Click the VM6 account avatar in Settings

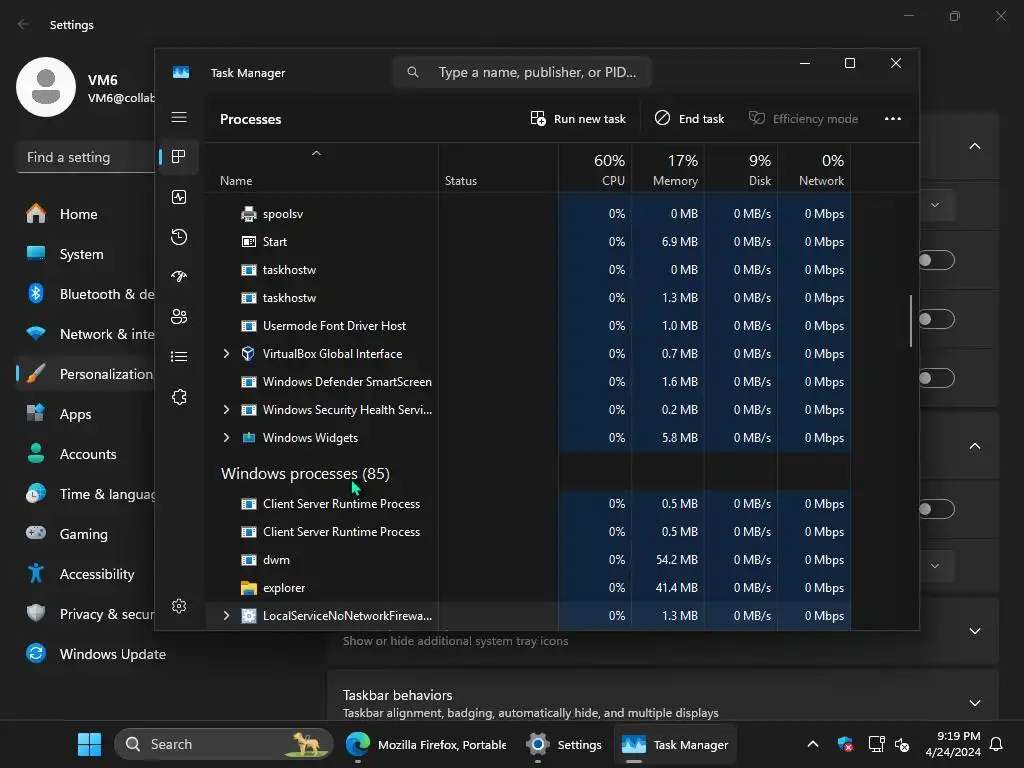point(46,87)
